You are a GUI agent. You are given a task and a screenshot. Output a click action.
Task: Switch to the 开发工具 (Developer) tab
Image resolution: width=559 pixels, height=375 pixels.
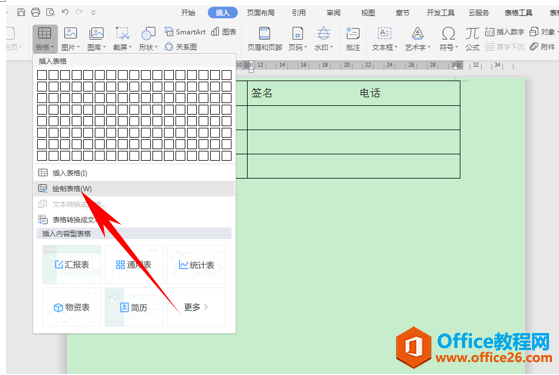(x=441, y=13)
